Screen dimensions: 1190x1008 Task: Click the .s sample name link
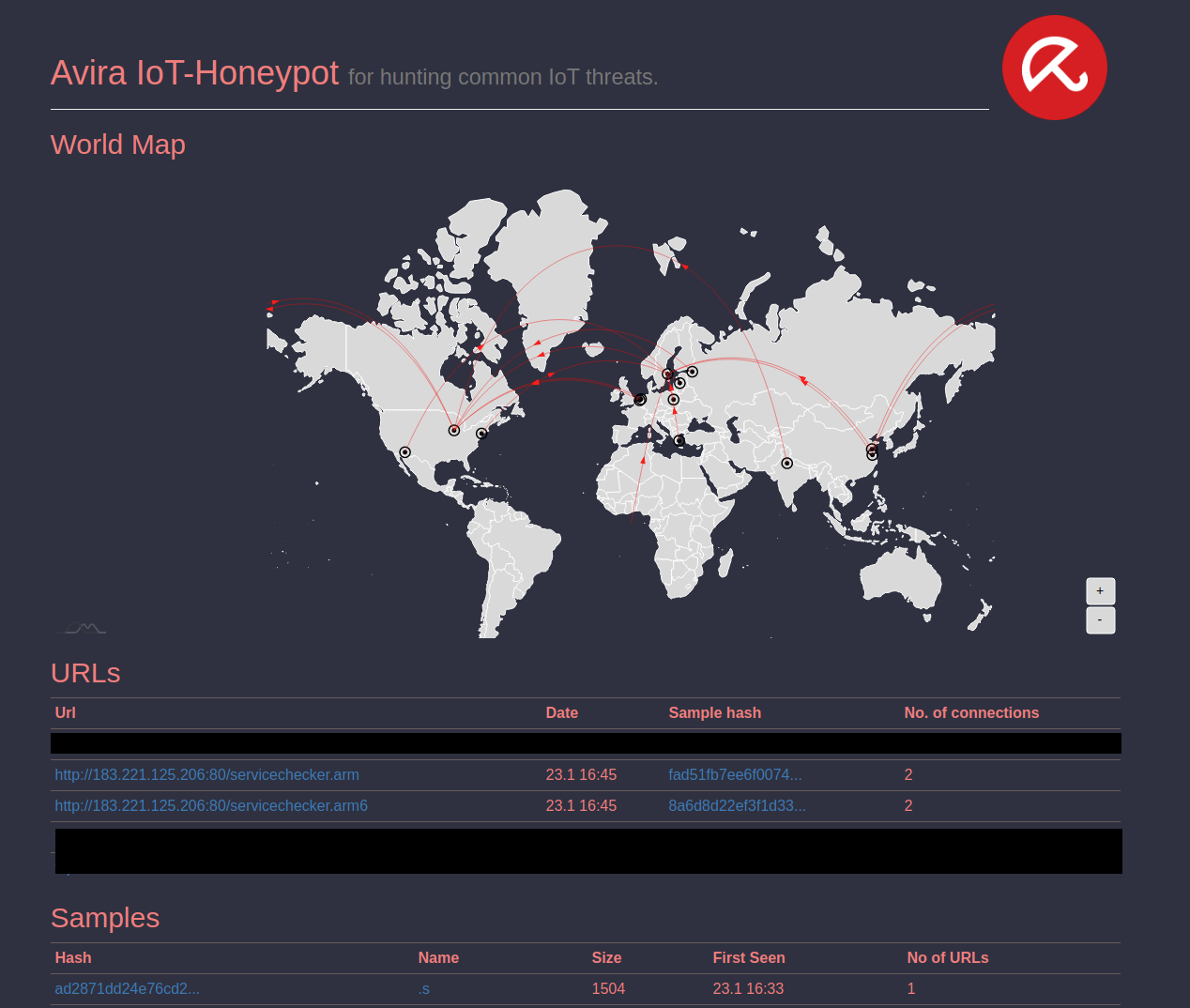424,989
